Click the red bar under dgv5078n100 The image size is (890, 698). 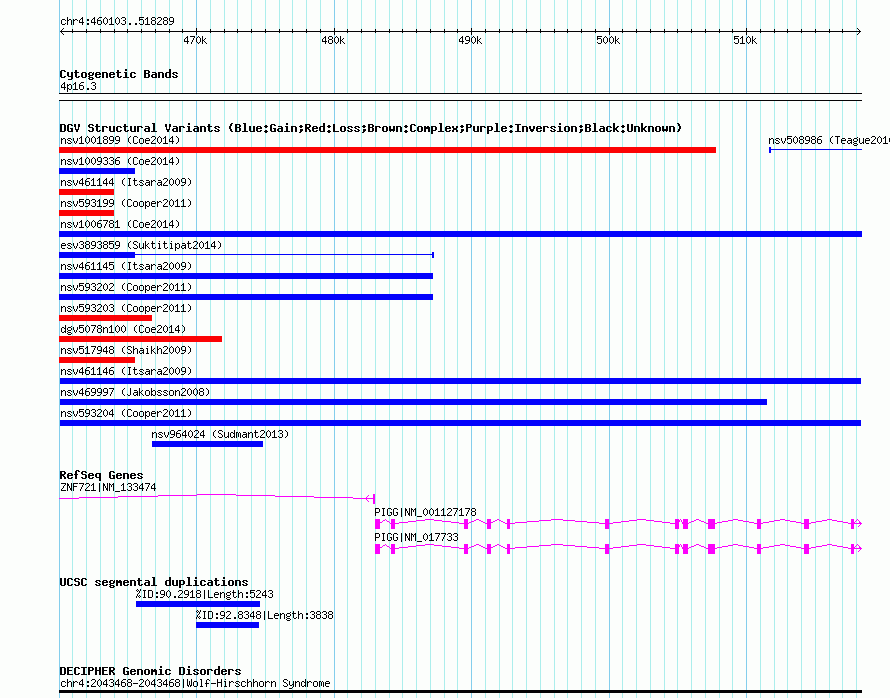[x=140, y=339]
